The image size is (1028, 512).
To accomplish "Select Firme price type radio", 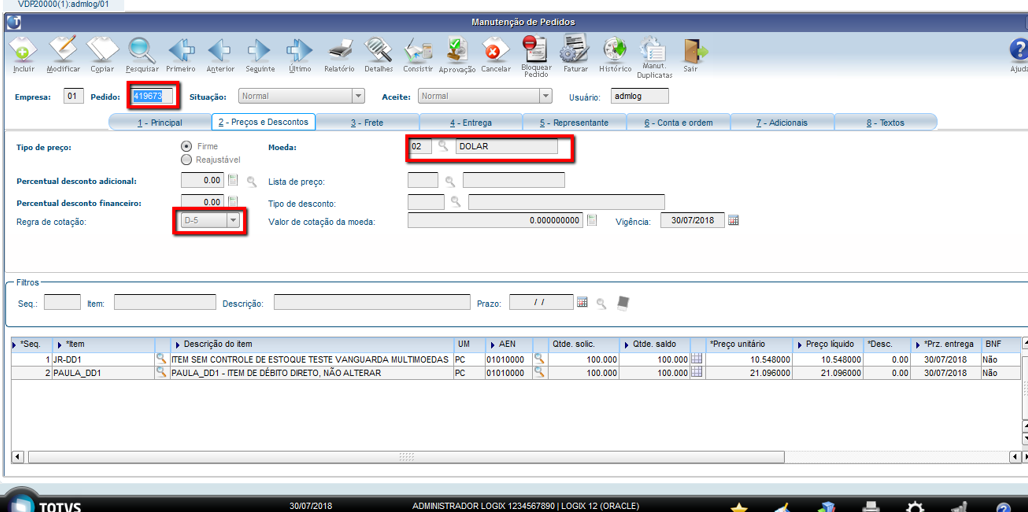I will coord(186,146).
